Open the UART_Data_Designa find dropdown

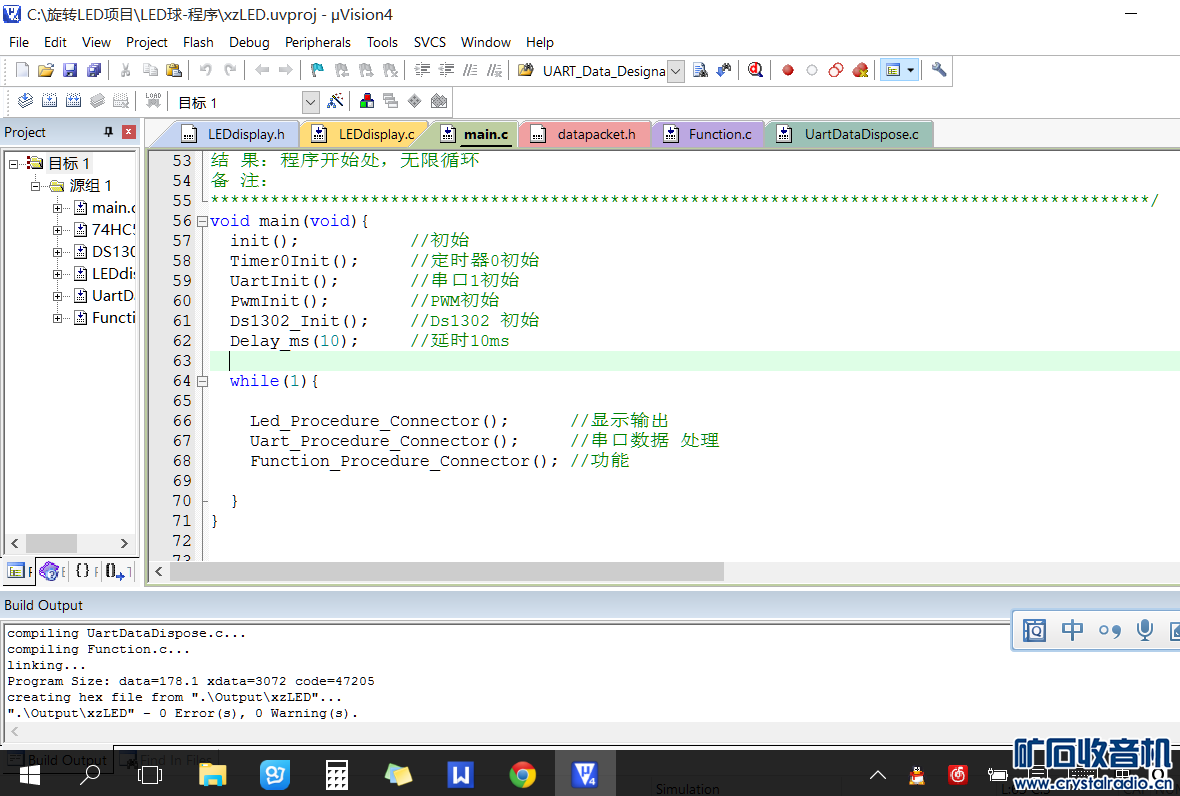point(675,71)
